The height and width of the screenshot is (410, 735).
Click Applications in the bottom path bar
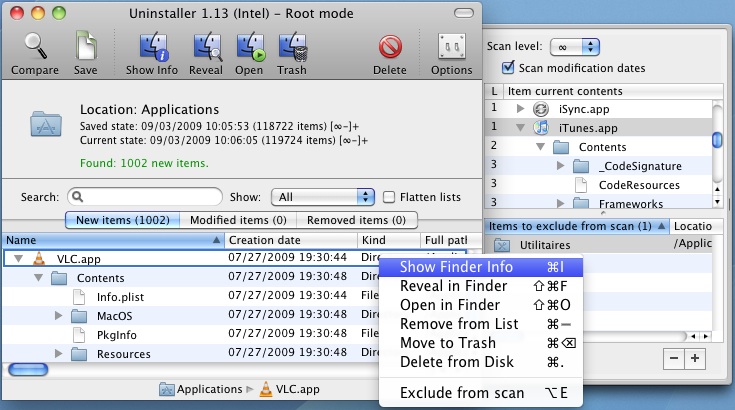pyautogui.click(x=201, y=389)
